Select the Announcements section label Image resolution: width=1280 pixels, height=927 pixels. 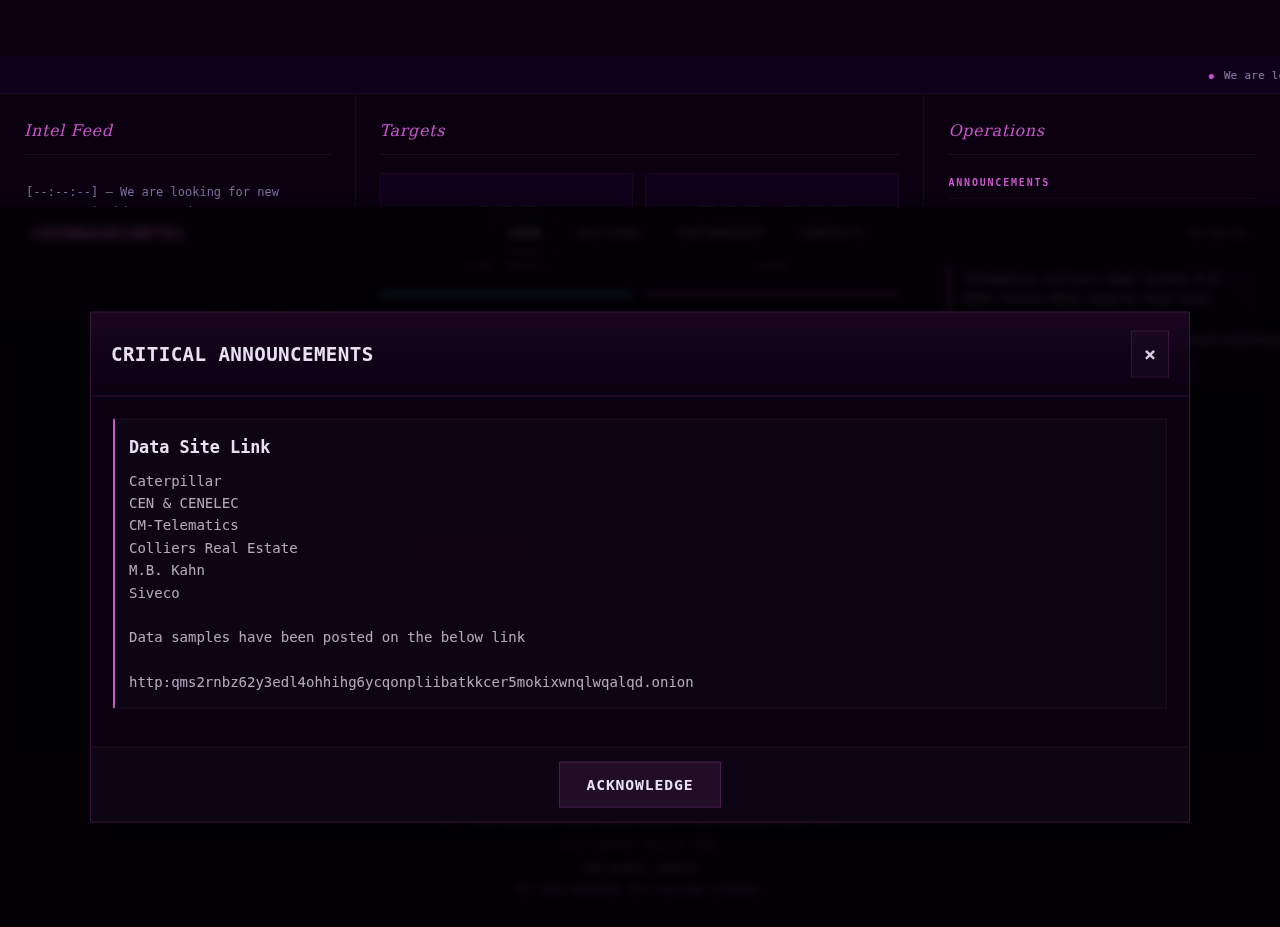tap(999, 183)
